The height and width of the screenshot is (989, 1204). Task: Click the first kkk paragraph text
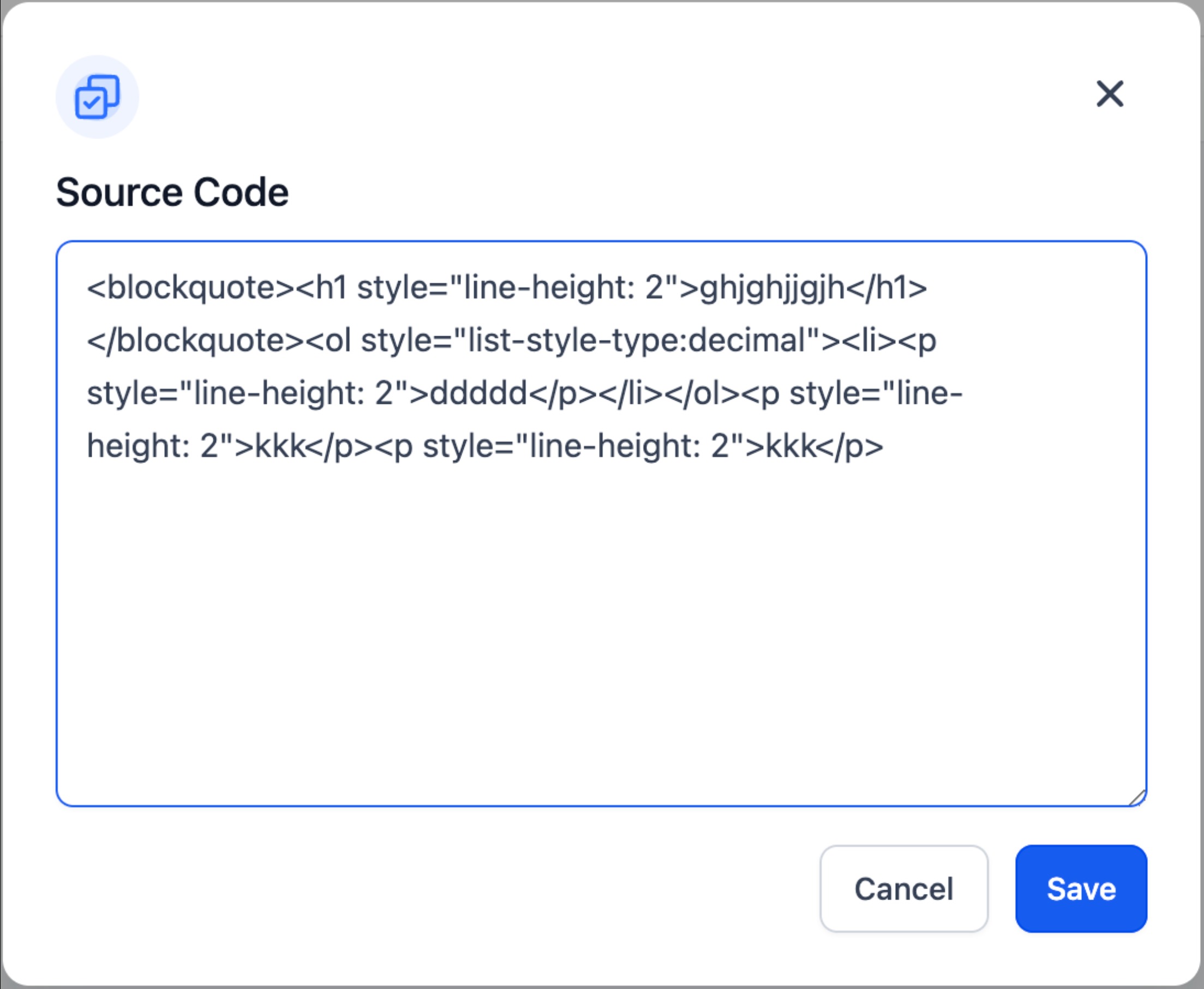tap(280, 446)
